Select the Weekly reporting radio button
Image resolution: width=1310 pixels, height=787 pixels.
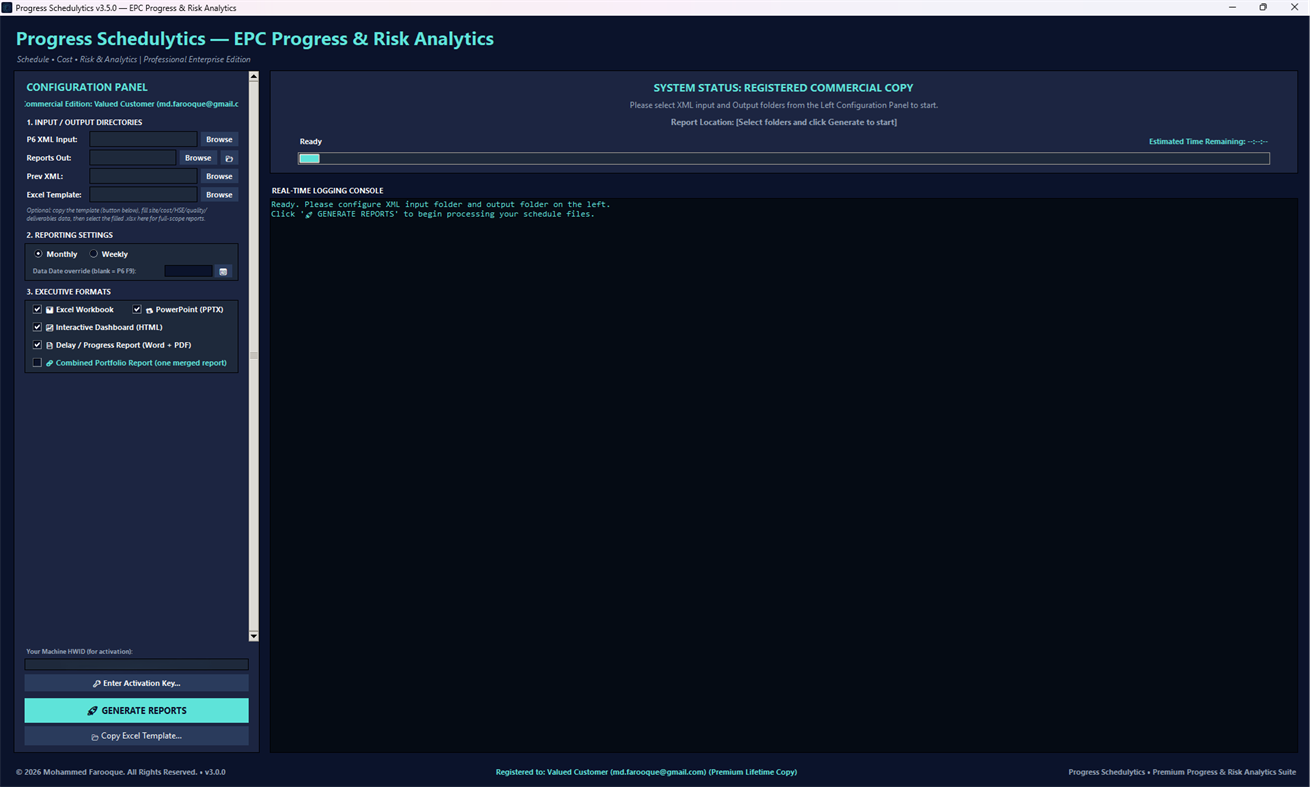[x=94, y=254]
